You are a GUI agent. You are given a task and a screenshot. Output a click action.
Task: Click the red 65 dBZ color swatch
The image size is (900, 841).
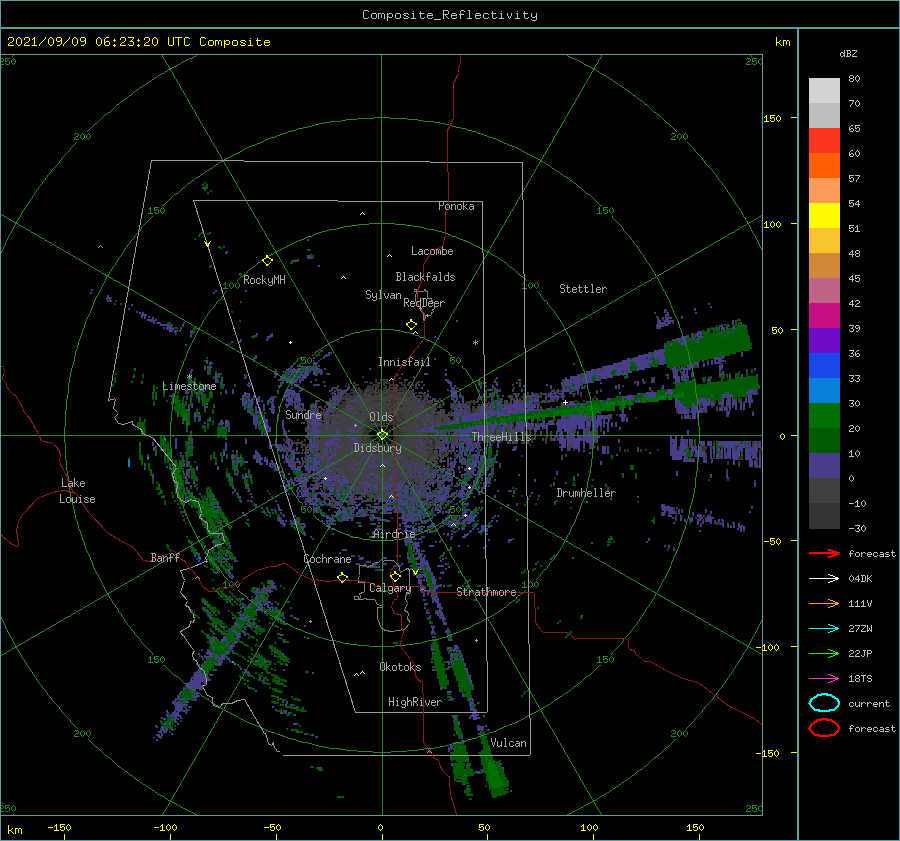[x=824, y=141]
